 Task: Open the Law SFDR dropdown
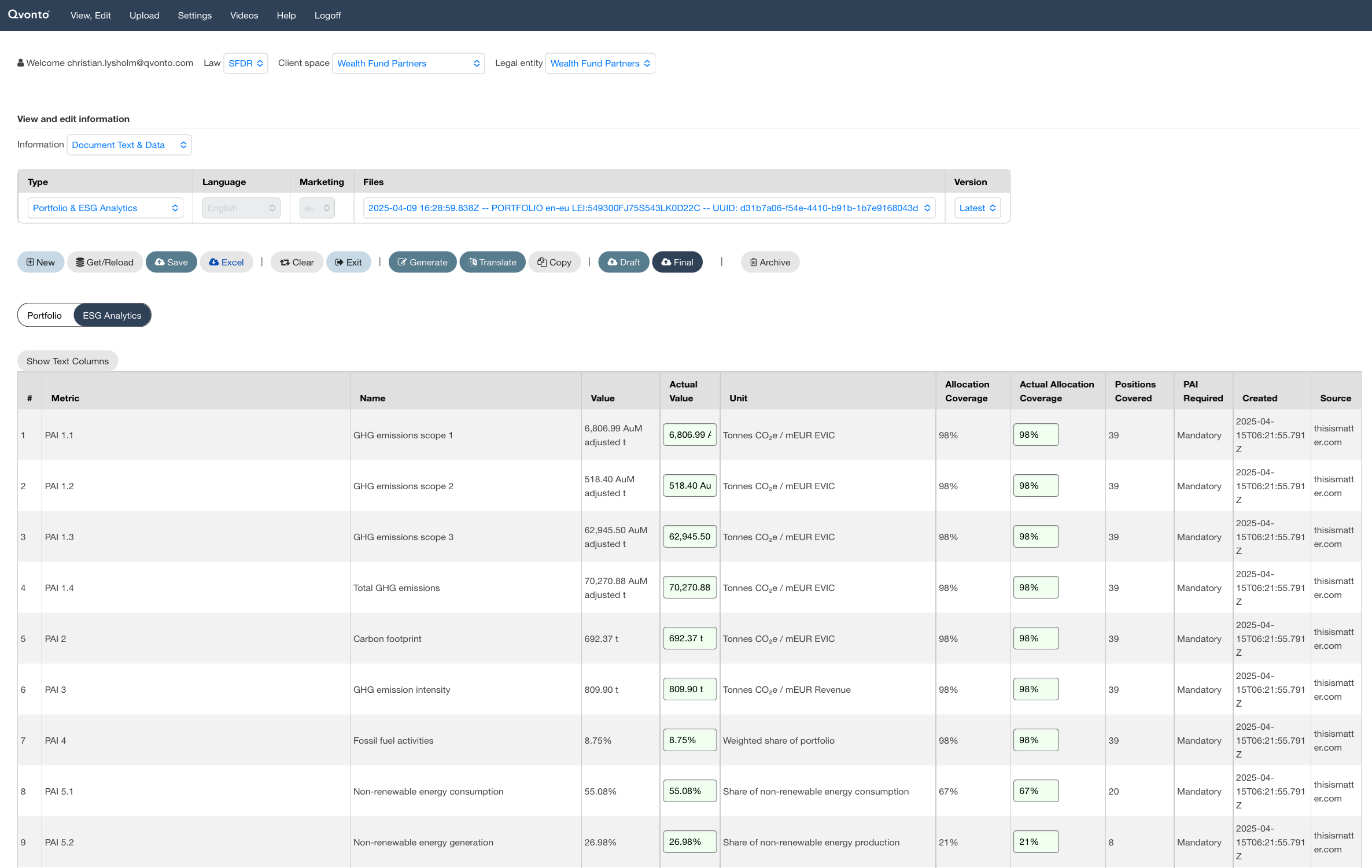pyautogui.click(x=245, y=63)
